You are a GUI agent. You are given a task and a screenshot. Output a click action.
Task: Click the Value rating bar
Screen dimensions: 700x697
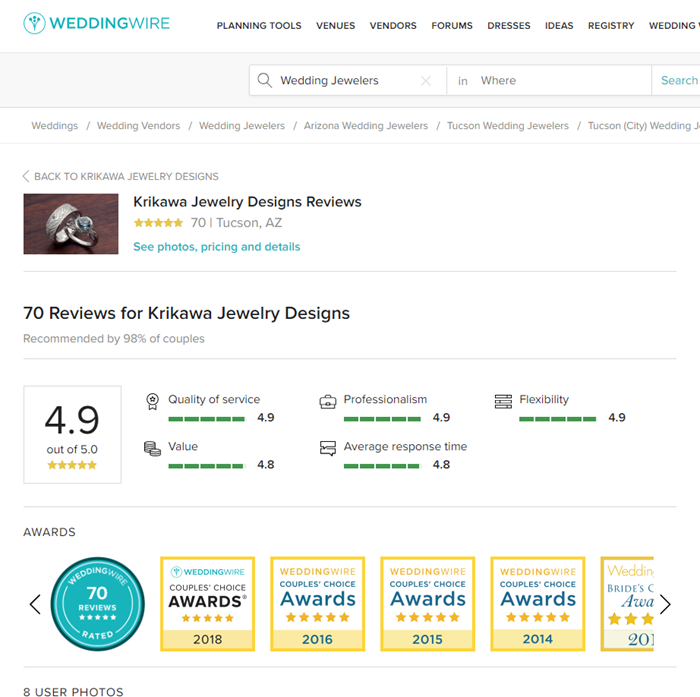[x=207, y=466]
